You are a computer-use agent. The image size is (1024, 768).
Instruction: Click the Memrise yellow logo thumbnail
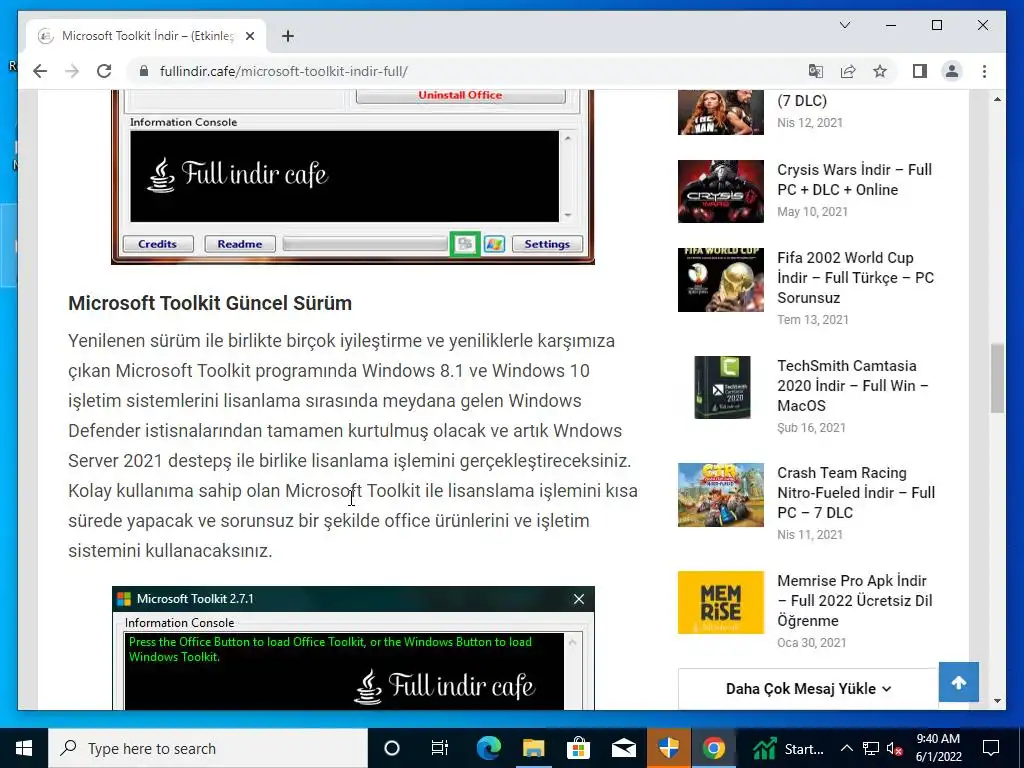720,602
